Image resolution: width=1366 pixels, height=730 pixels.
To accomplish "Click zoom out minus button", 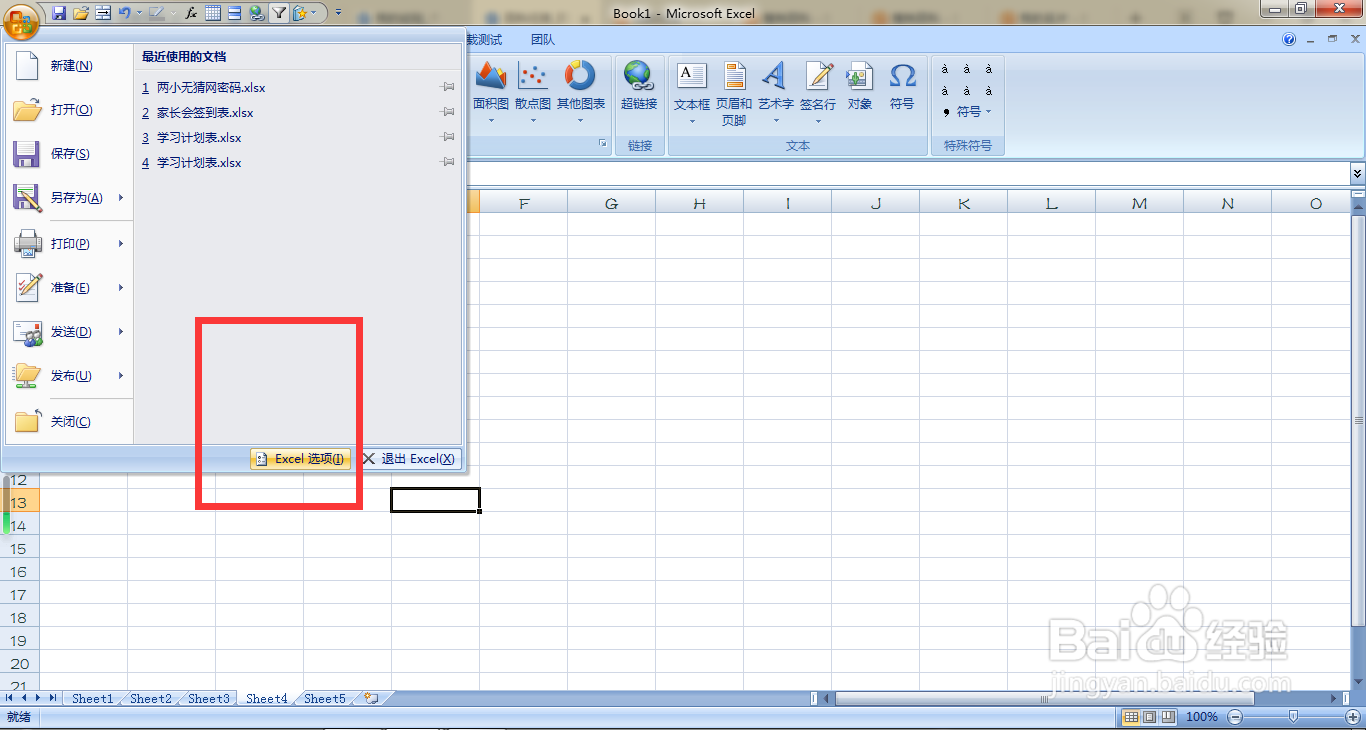I will click(1236, 717).
